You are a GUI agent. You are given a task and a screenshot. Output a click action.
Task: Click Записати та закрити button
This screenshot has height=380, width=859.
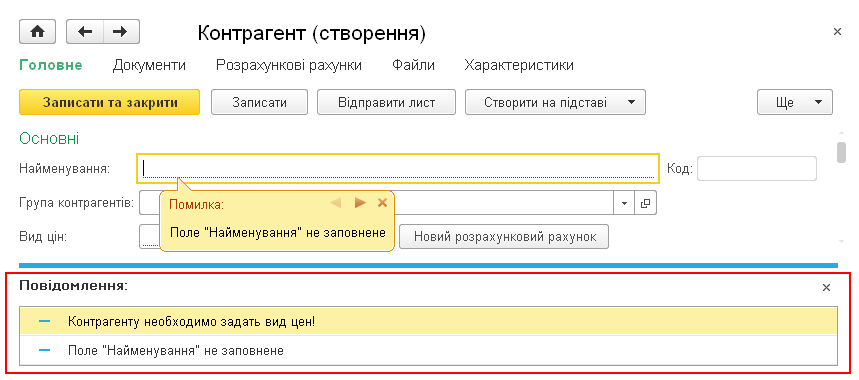[x=110, y=102]
